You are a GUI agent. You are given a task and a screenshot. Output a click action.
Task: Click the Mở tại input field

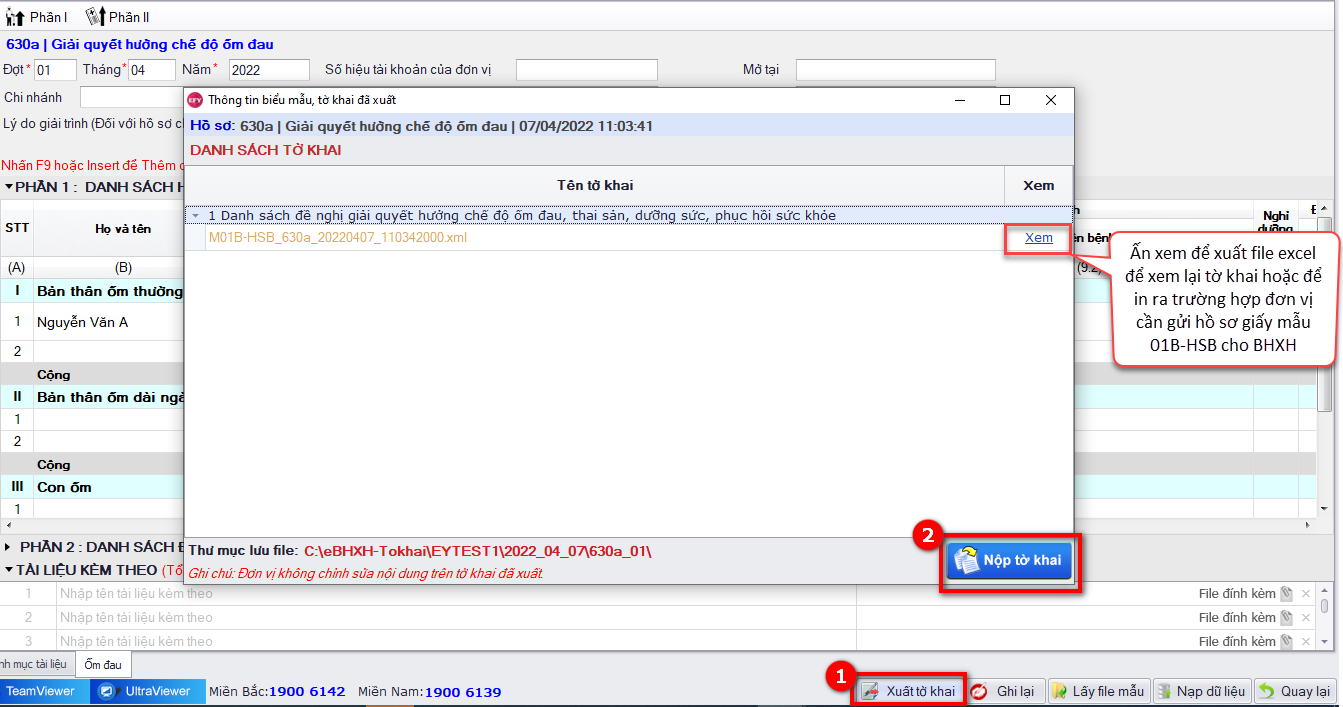[x=896, y=70]
